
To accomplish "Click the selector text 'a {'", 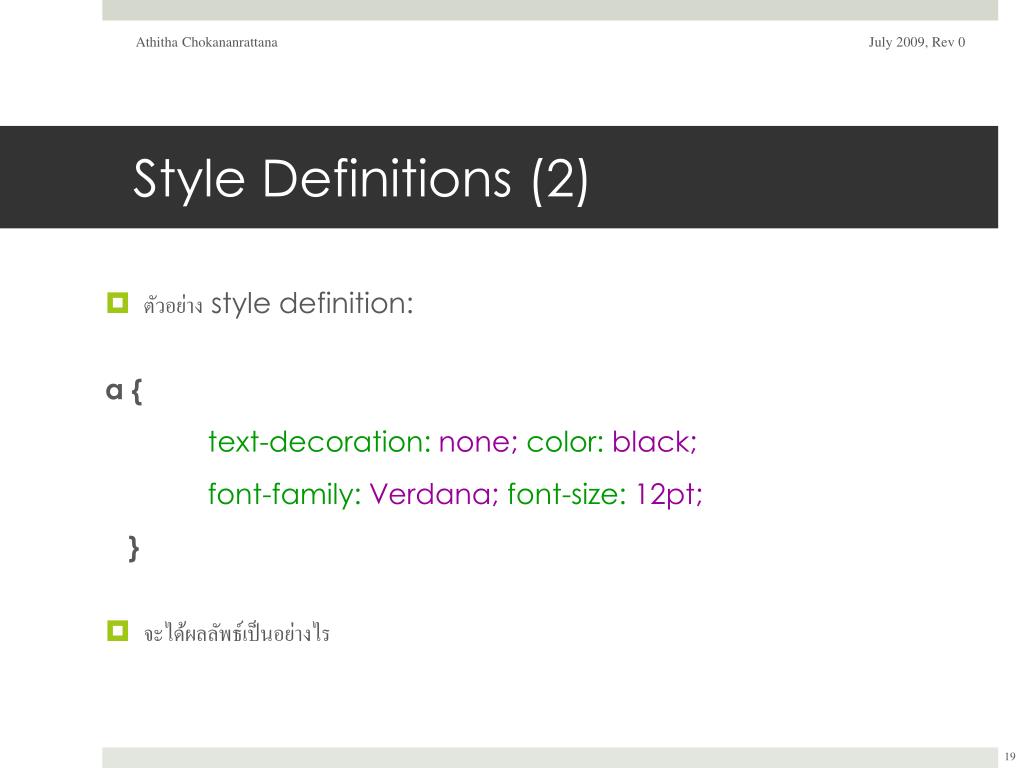I will point(124,391).
